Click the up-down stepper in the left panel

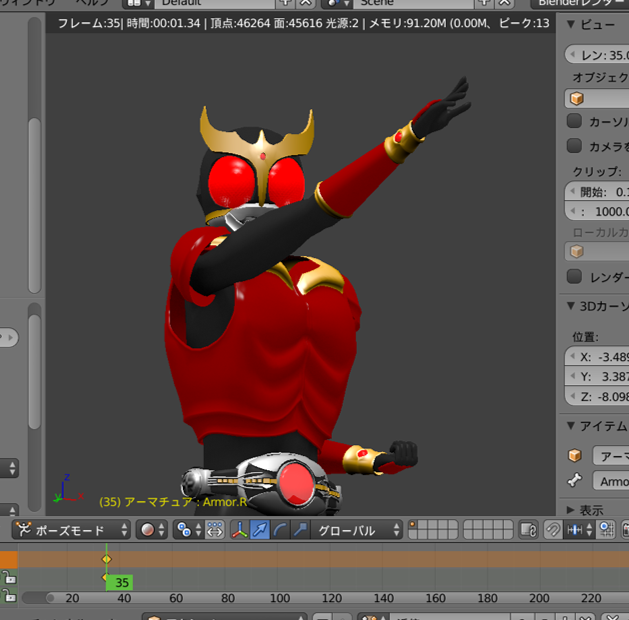point(10,468)
